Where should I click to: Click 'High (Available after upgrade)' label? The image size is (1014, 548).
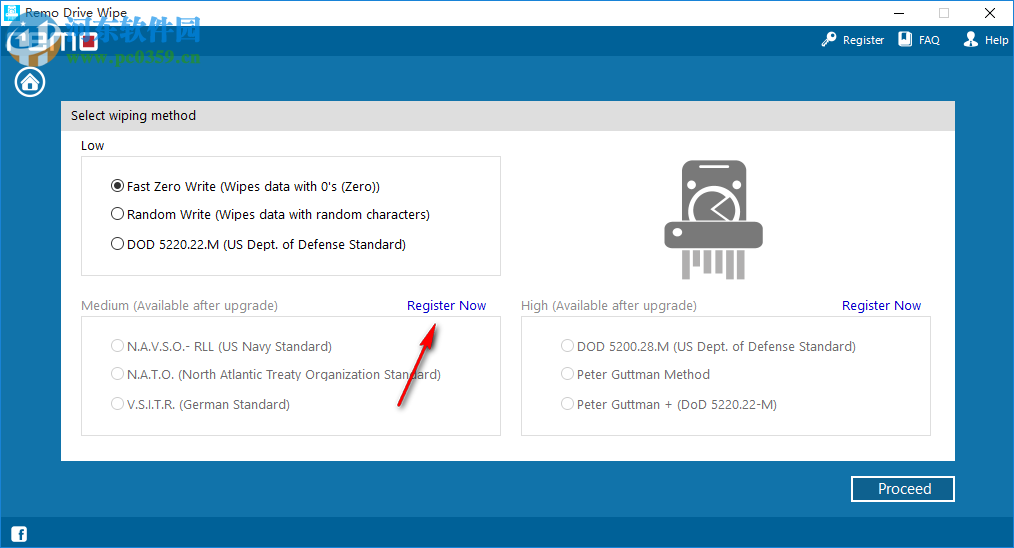click(609, 305)
